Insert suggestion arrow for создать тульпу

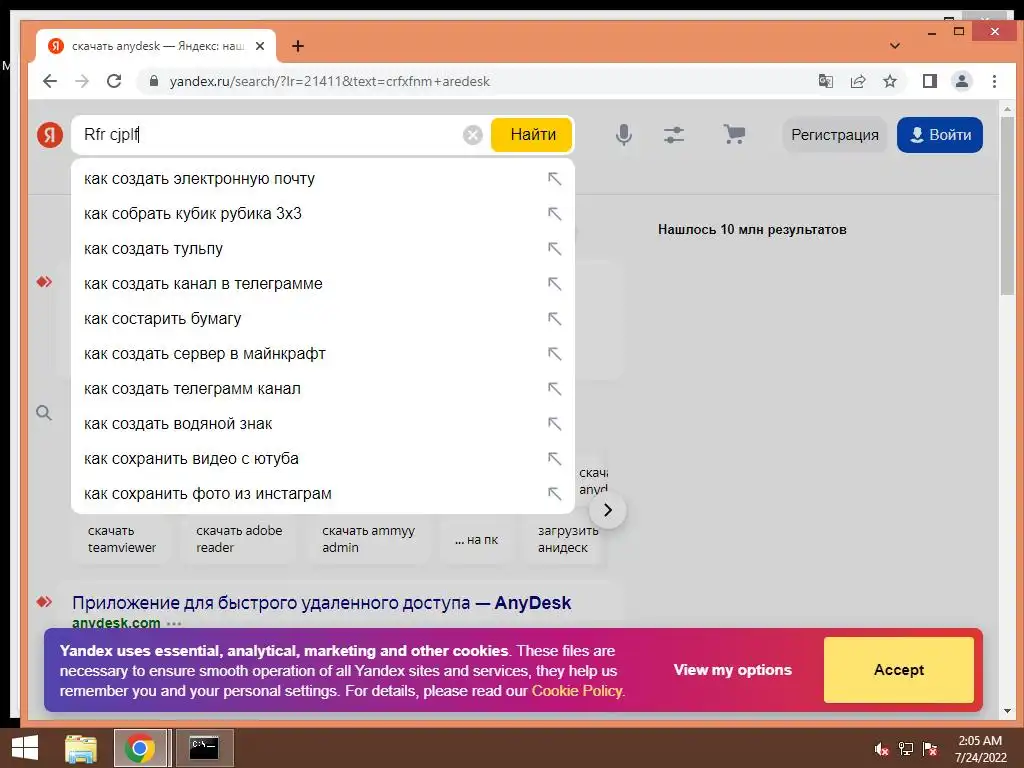tap(554, 248)
